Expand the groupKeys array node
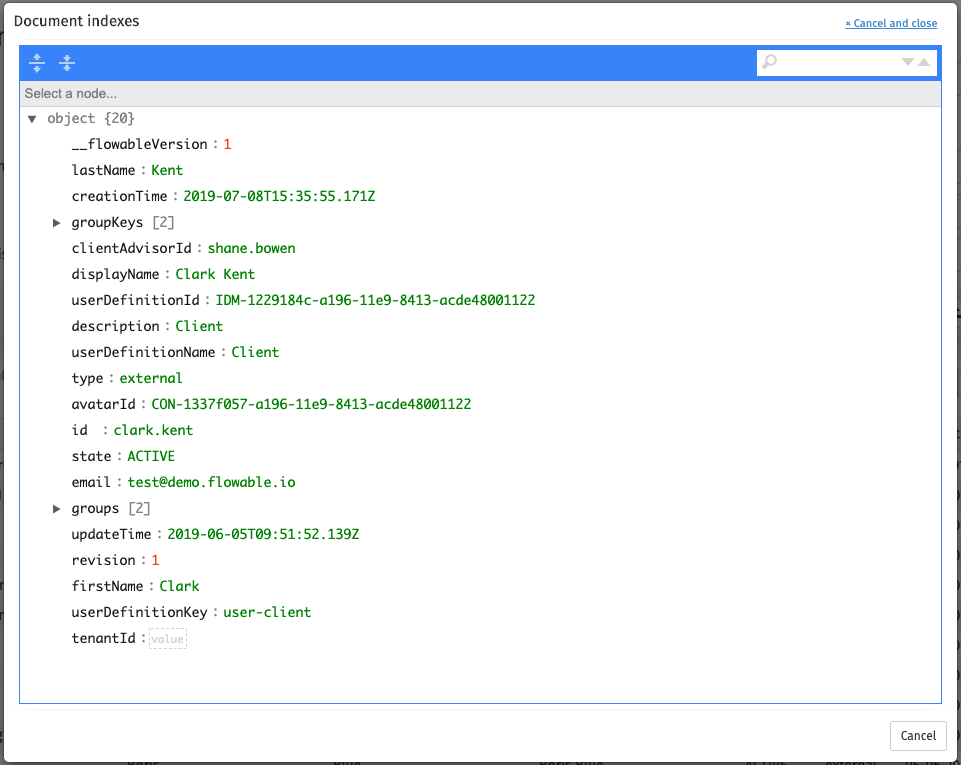961x765 pixels. coord(57,222)
